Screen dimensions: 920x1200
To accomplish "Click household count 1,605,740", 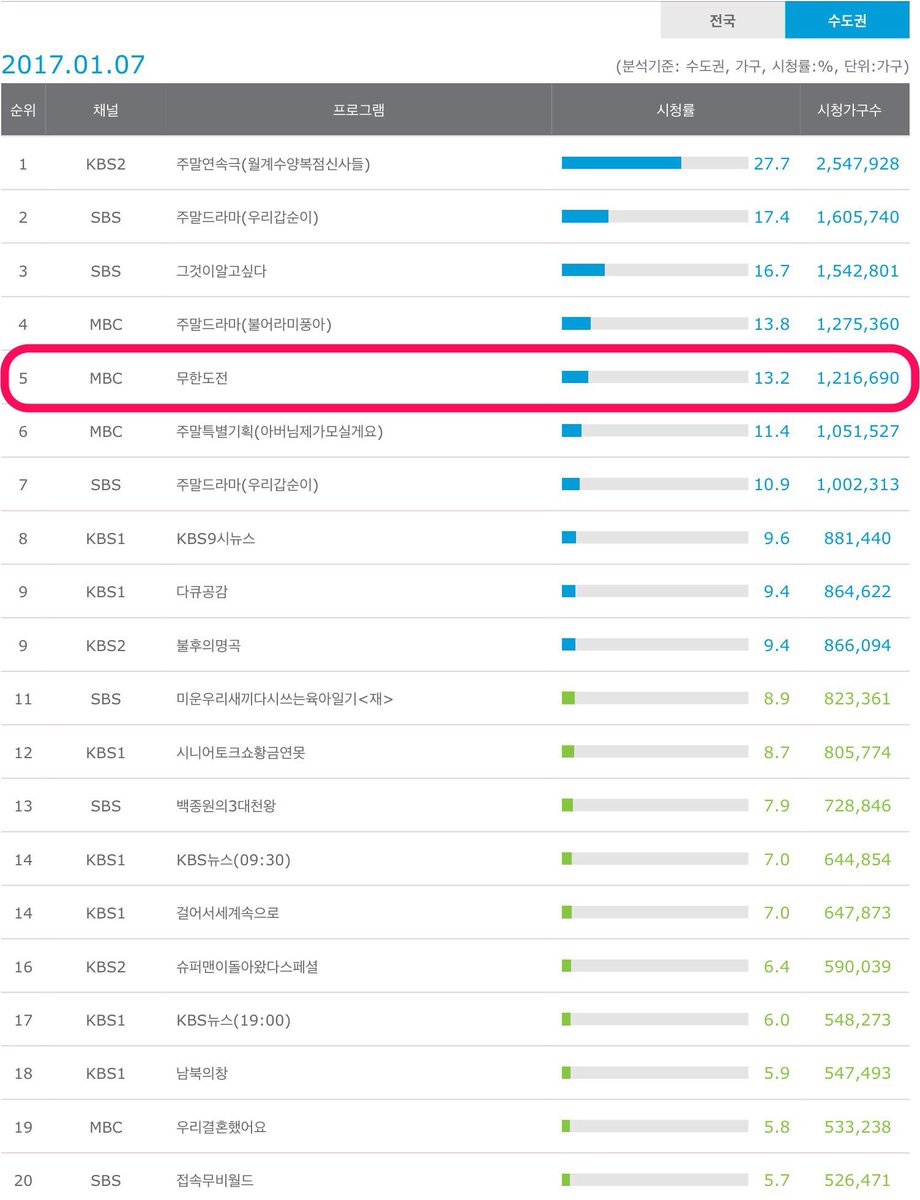I will (857, 217).
